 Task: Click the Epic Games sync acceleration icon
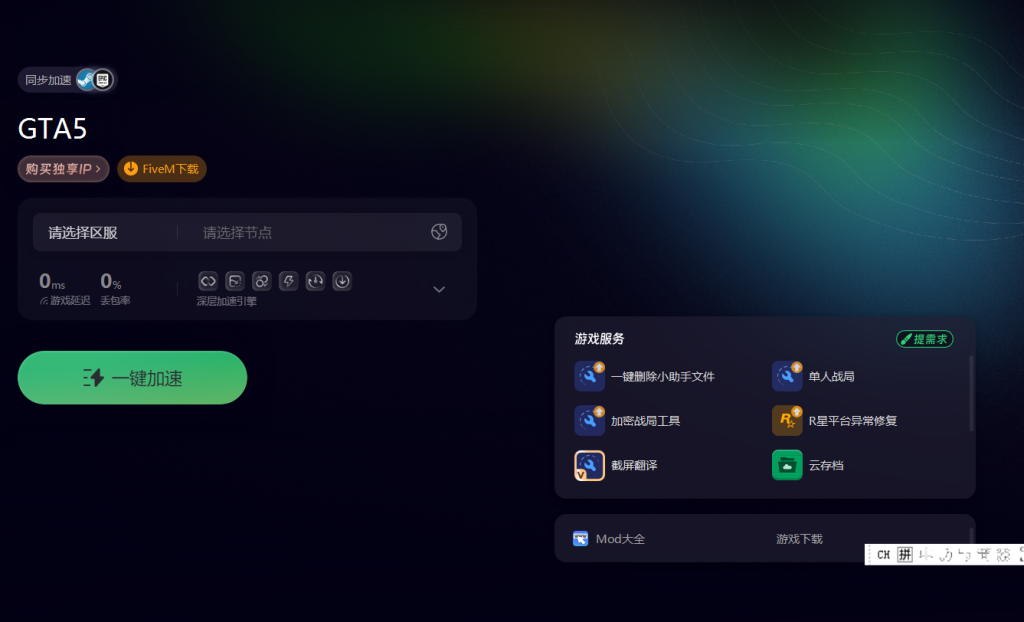click(103, 80)
